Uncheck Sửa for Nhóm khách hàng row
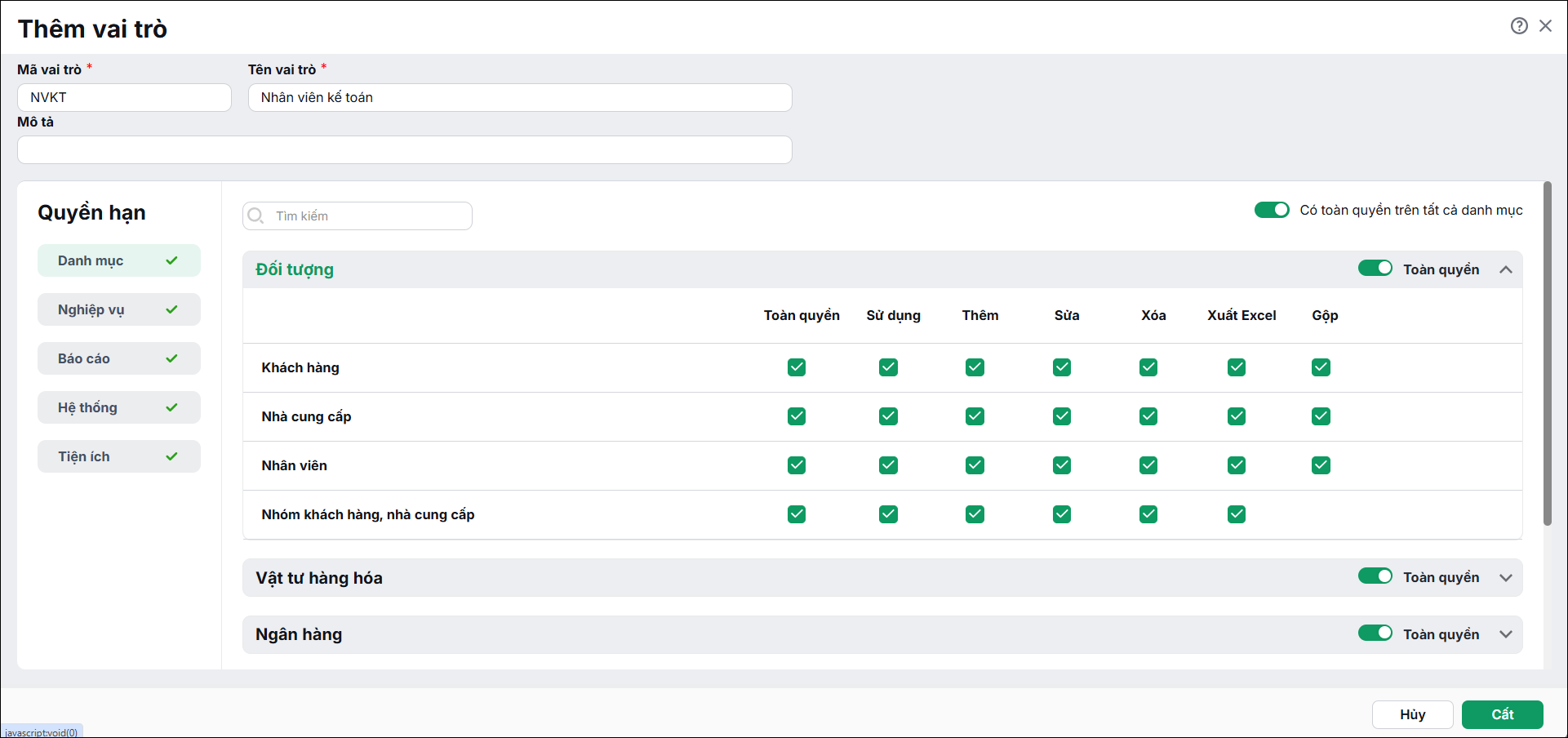The height and width of the screenshot is (738, 1568). (1061, 514)
